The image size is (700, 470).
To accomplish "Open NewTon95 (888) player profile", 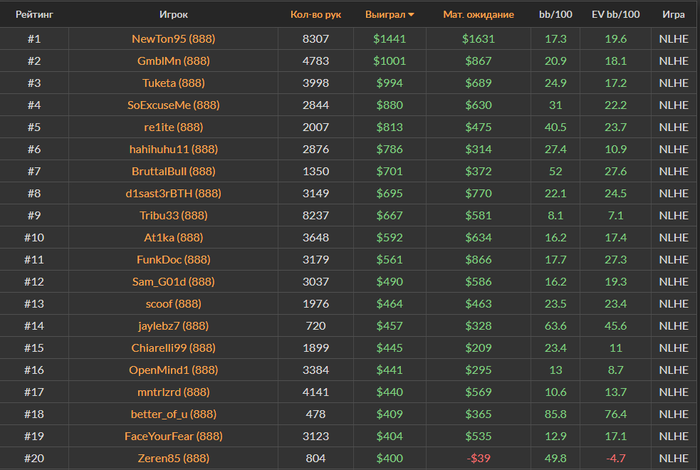I will [173, 39].
